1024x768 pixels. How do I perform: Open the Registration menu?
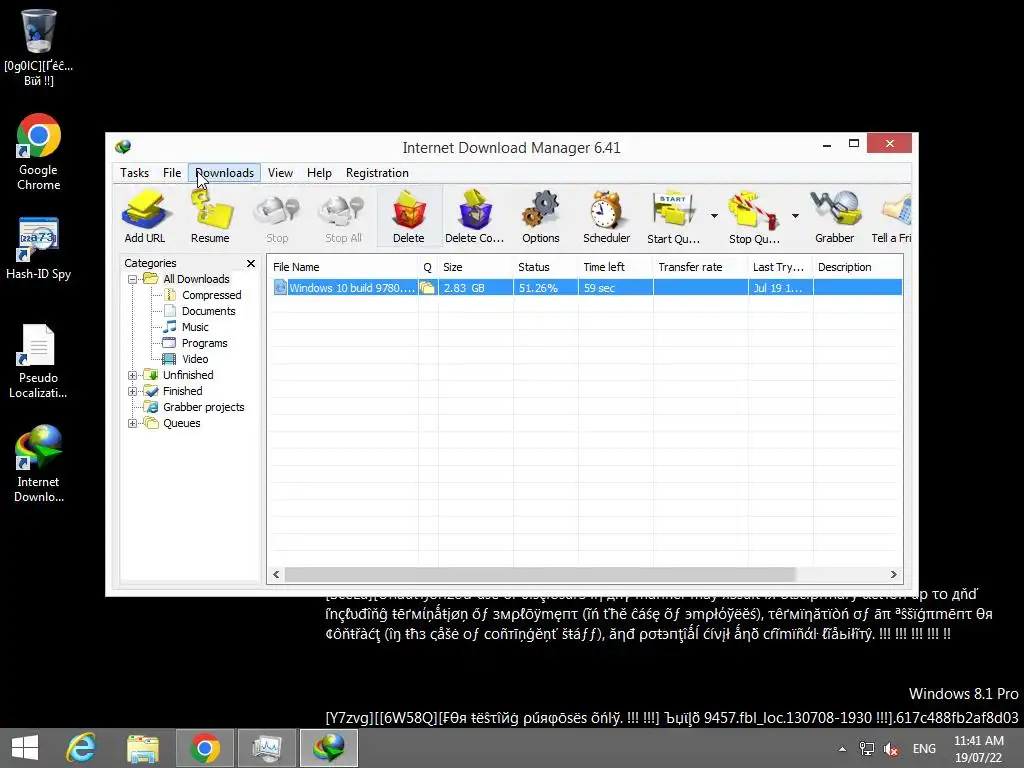[x=377, y=173]
